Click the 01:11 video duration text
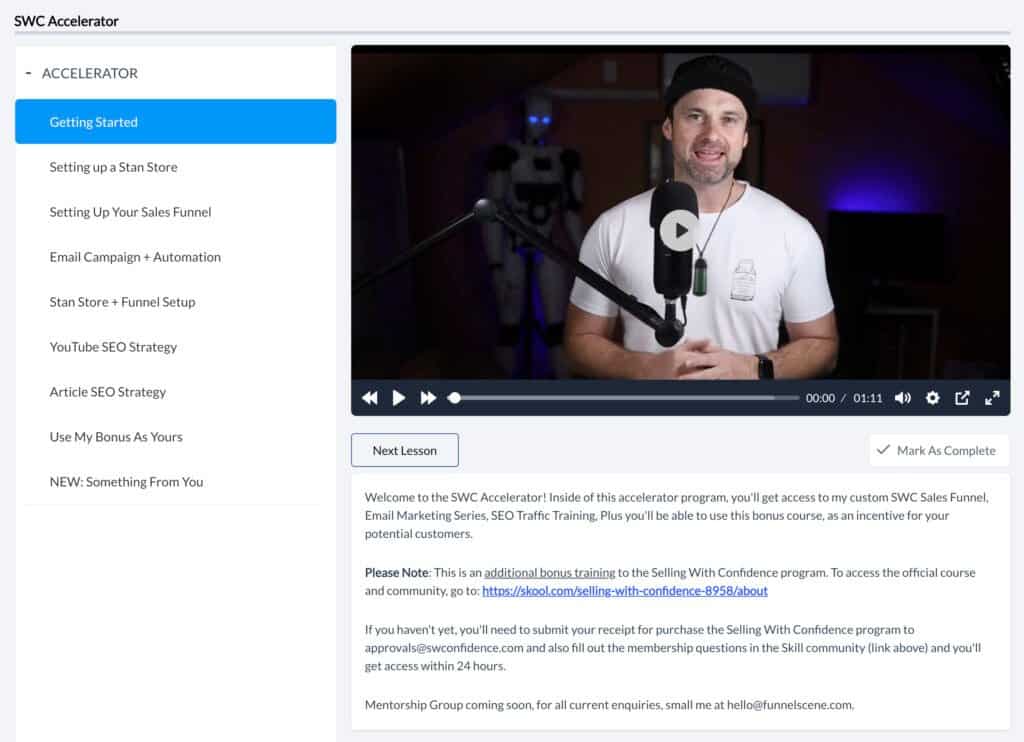This screenshot has height=742, width=1024. [x=867, y=398]
